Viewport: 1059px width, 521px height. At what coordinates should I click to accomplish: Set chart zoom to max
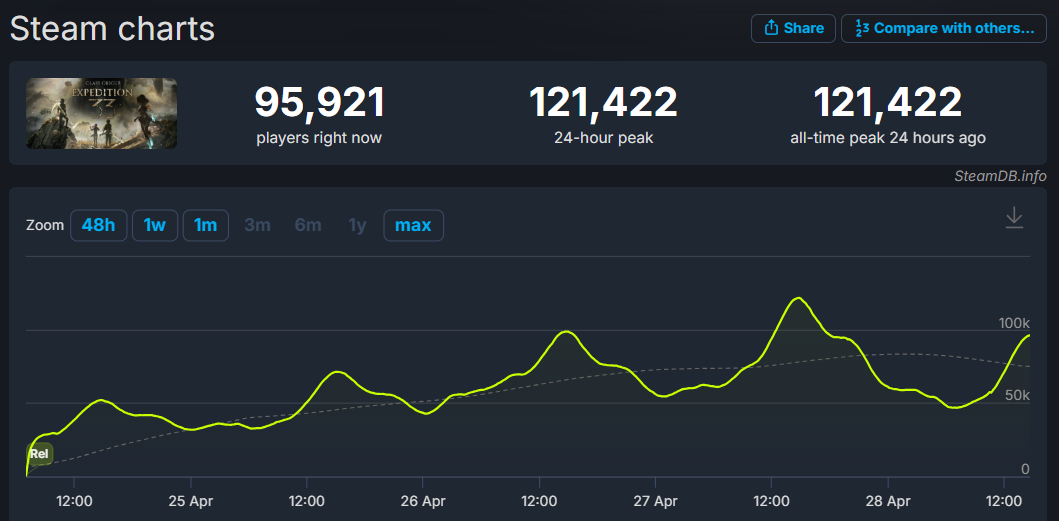coord(413,226)
